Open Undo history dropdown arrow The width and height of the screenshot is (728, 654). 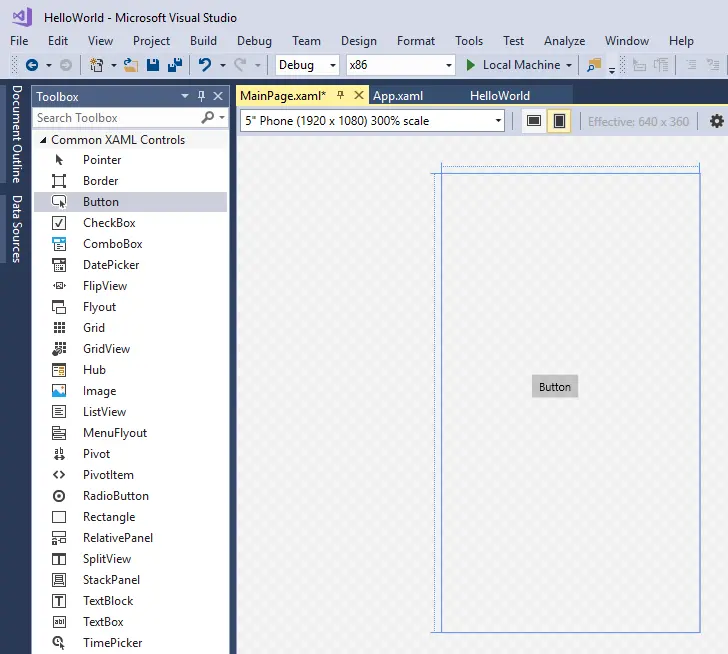(x=222, y=65)
